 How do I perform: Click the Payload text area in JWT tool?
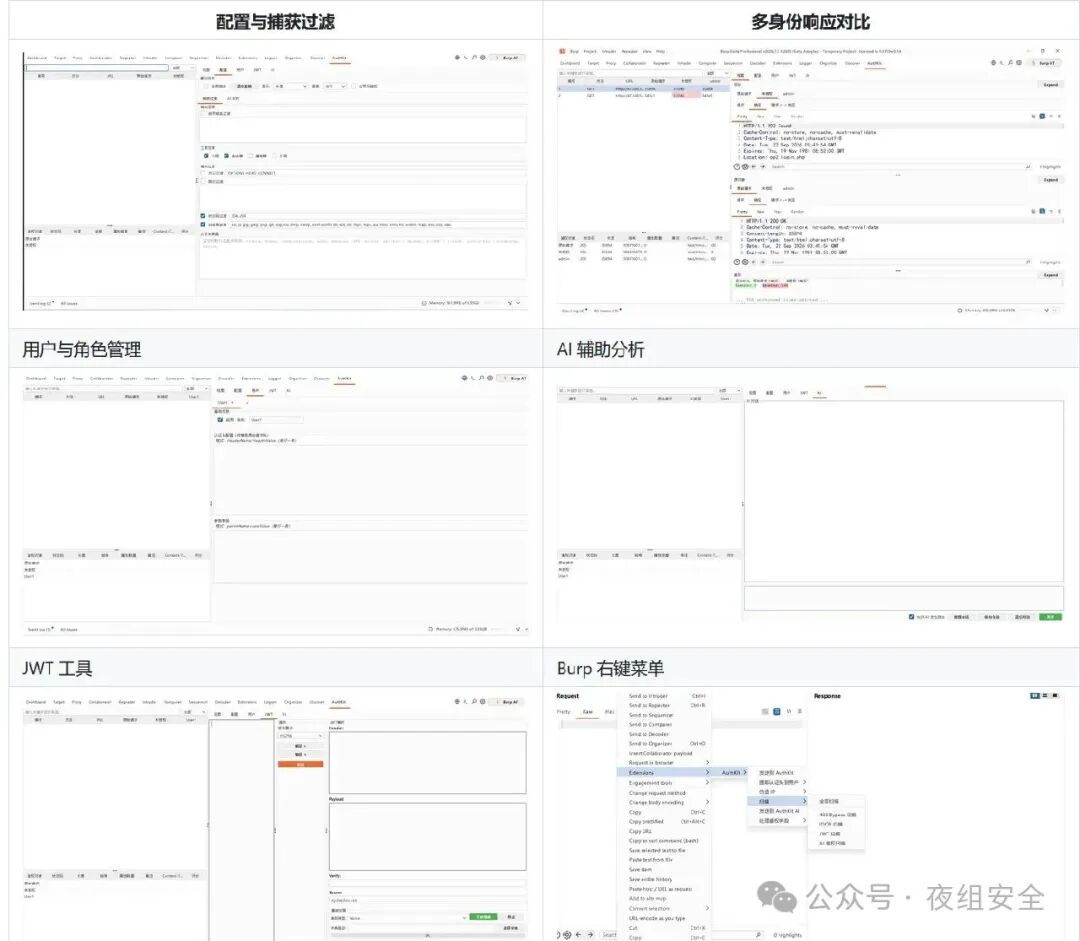click(428, 836)
